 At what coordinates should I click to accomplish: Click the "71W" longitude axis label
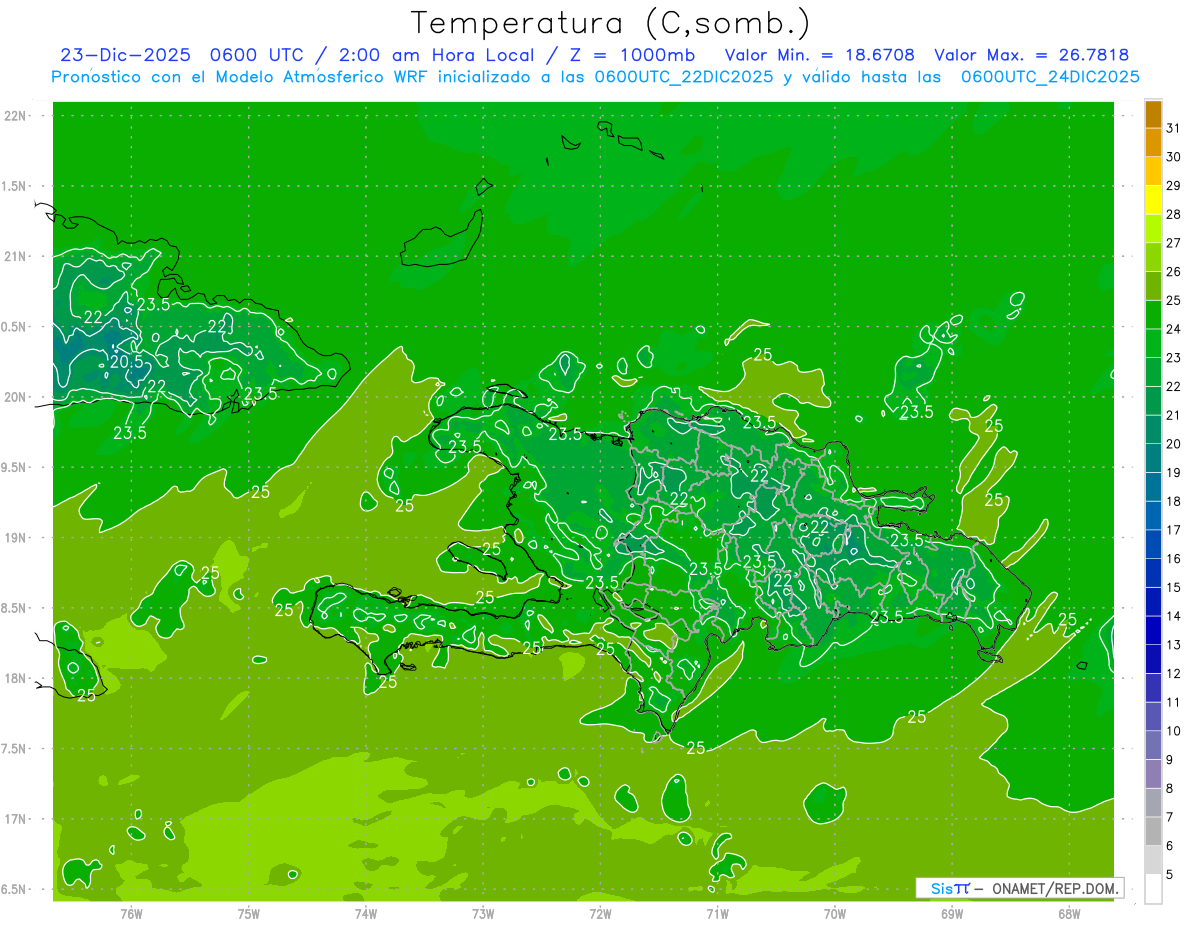pyautogui.click(x=717, y=913)
